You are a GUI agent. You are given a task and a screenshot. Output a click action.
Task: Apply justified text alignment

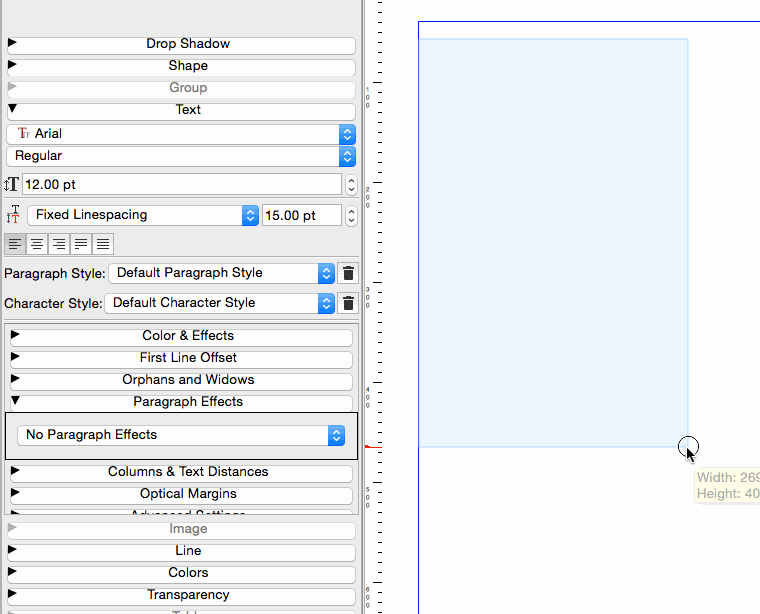[x=81, y=244]
